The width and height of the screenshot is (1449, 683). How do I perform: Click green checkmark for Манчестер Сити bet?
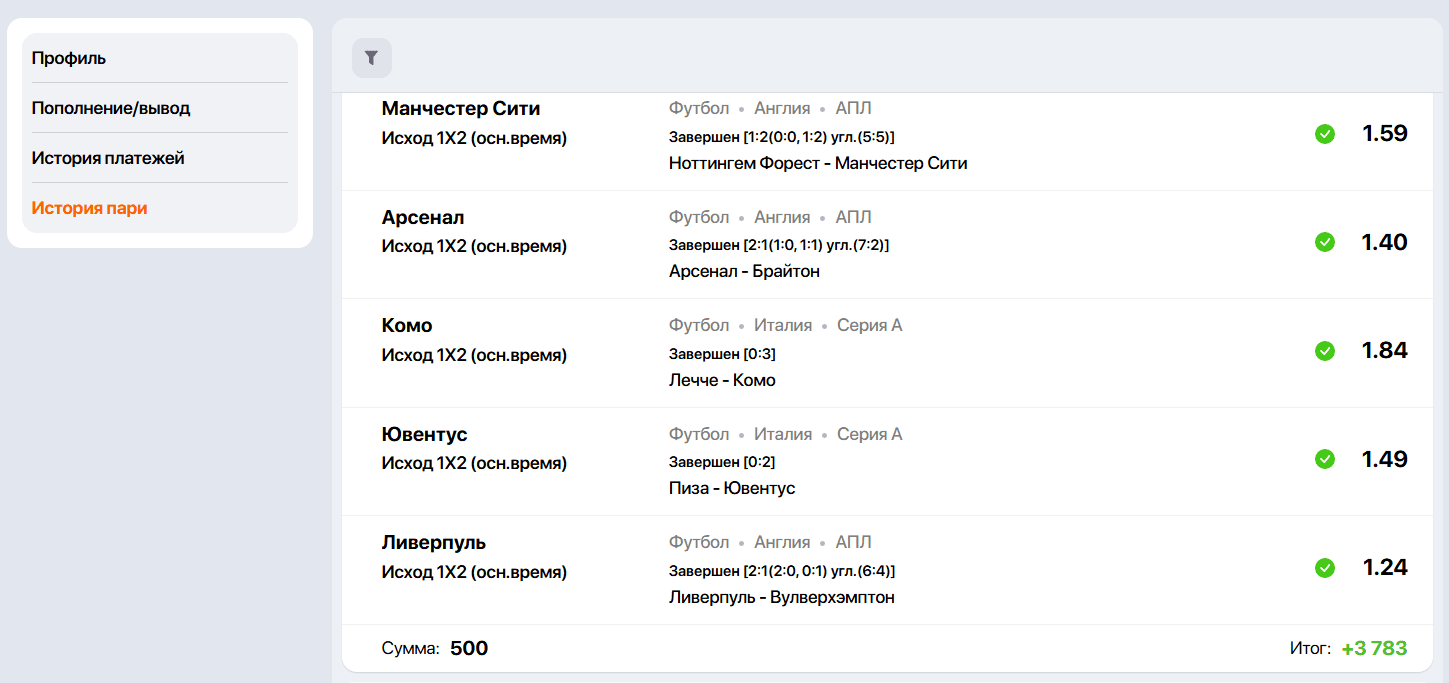tap(1325, 134)
